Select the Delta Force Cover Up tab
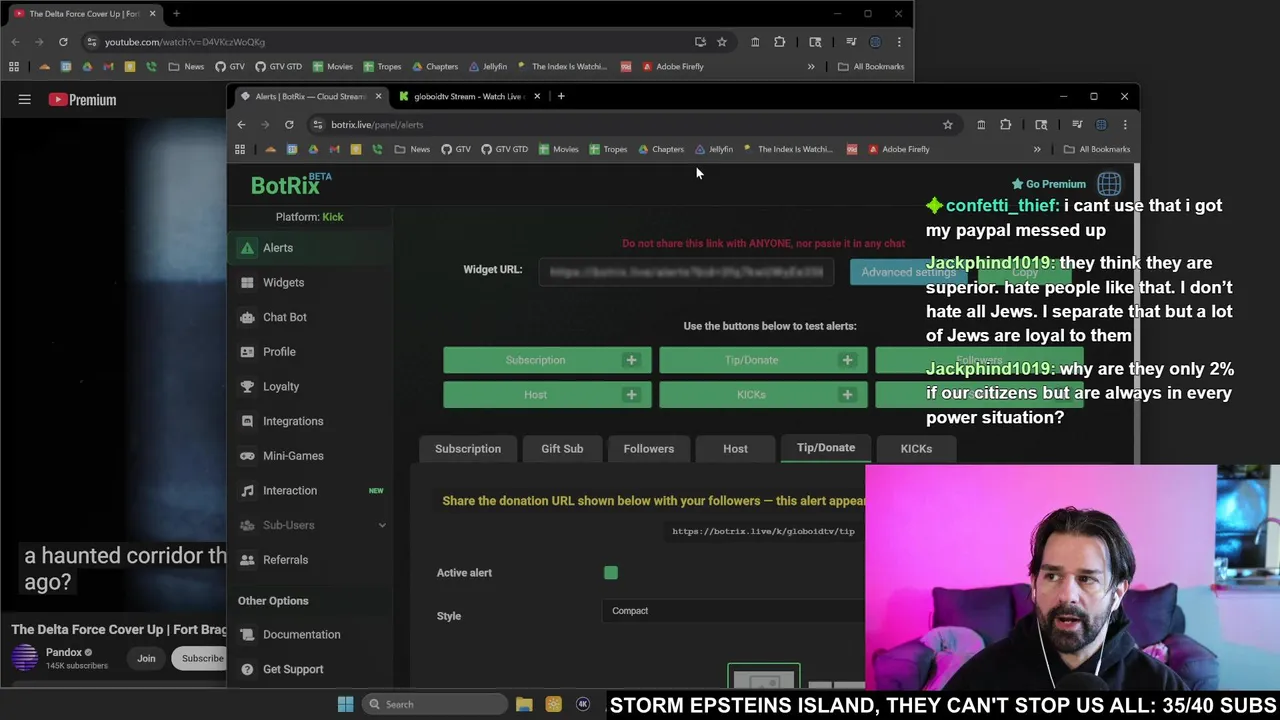The width and height of the screenshot is (1280, 720). pos(84,14)
